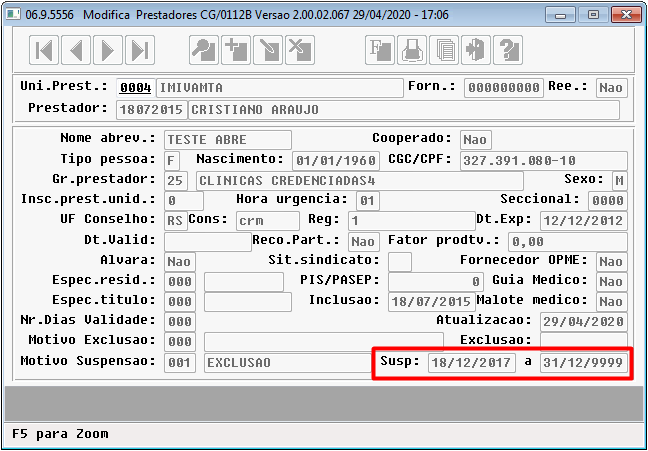
Task: Click the Uni.Prest. field showing 0004
Action: 136,88
